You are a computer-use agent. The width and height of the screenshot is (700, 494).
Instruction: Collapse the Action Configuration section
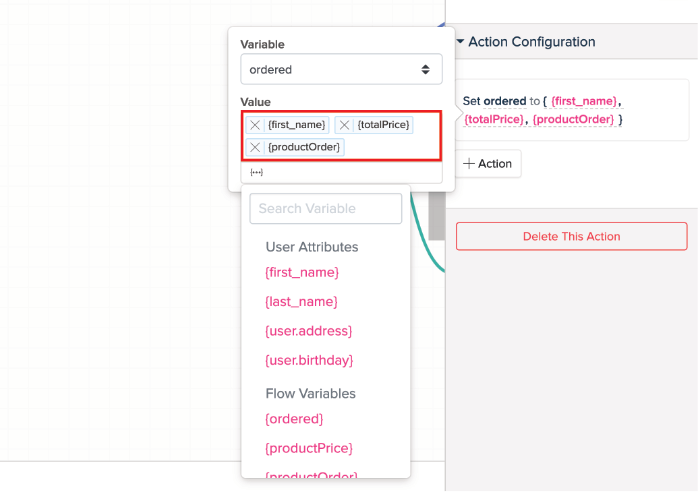click(x=460, y=42)
